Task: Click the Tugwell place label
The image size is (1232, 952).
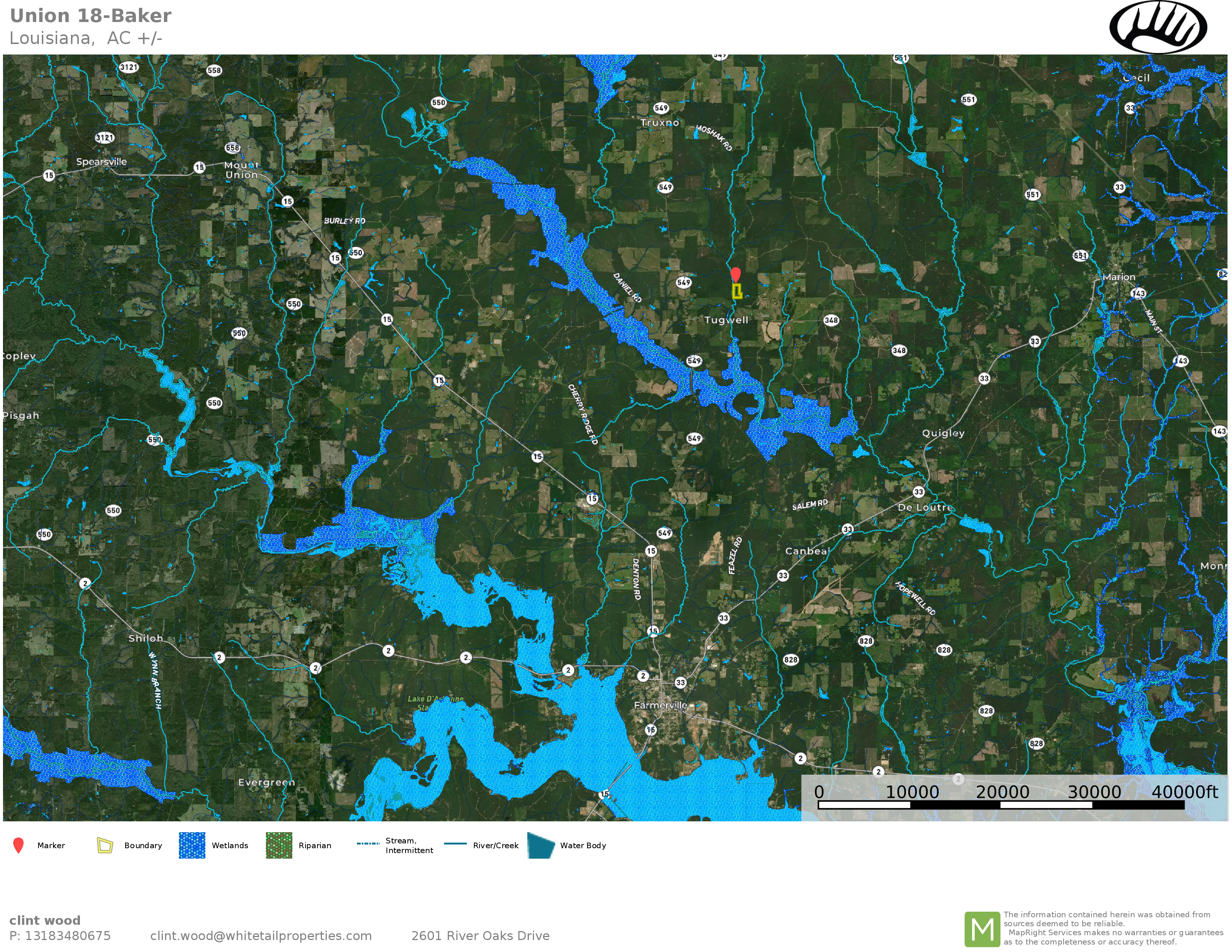Action: tap(726, 320)
